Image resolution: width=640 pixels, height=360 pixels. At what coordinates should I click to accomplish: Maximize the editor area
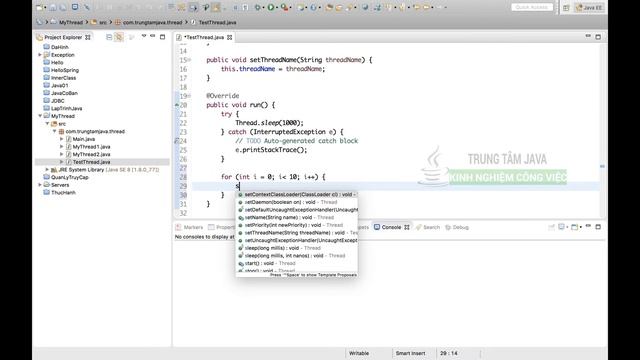598,37
